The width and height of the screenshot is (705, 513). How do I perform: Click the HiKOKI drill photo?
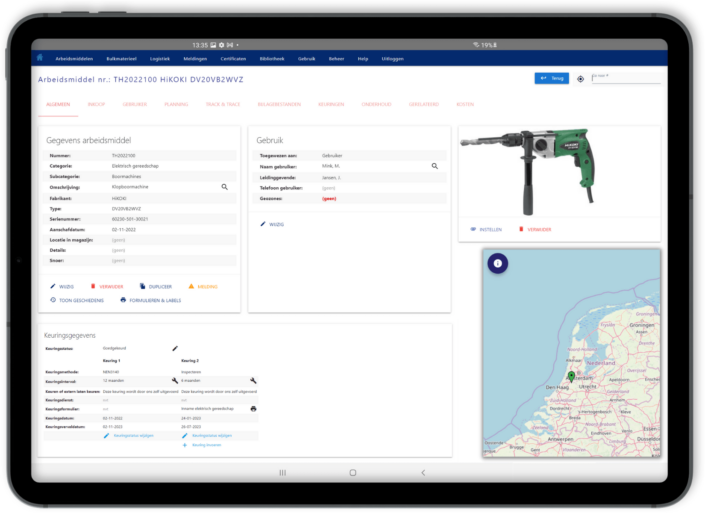point(528,171)
